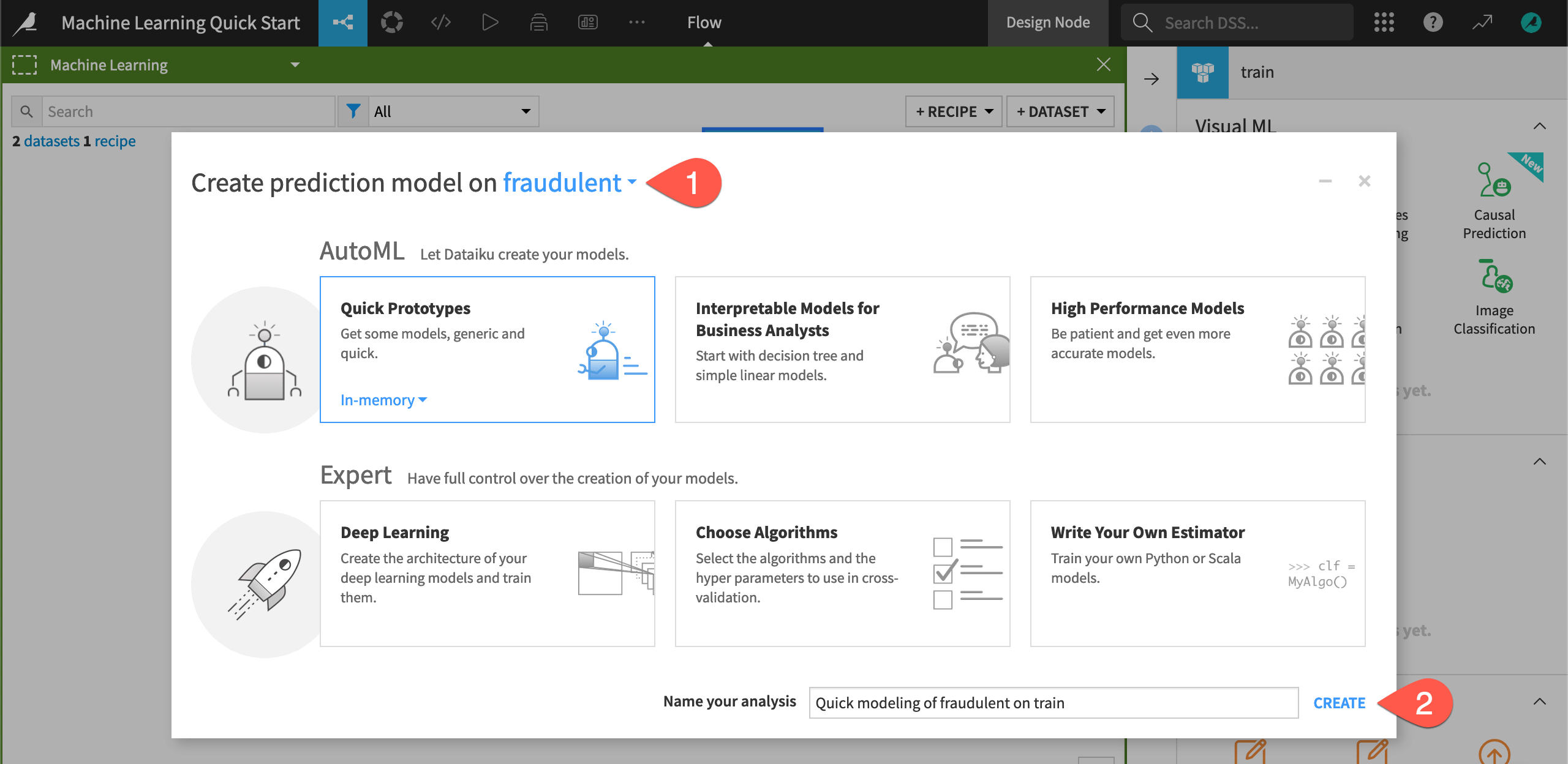The width and height of the screenshot is (1568, 764).
Task: Collapse the second right panel section
Action: (x=1540, y=462)
